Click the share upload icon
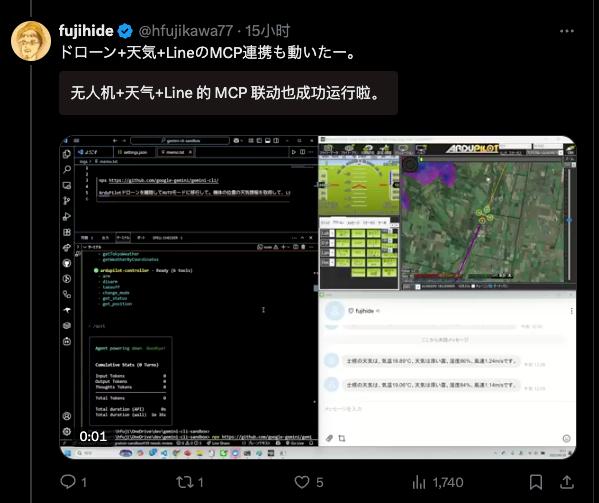Image resolution: width=599 pixels, height=503 pixels. pos(567,482)
